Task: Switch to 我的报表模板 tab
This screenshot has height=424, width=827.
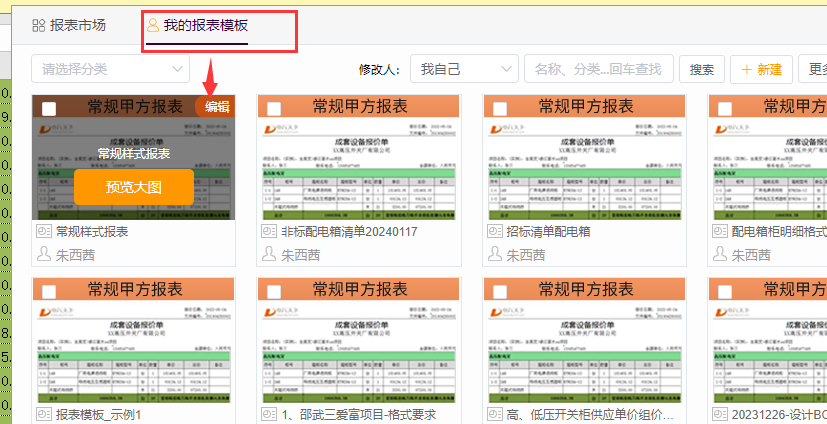Action: click(197, 25)
